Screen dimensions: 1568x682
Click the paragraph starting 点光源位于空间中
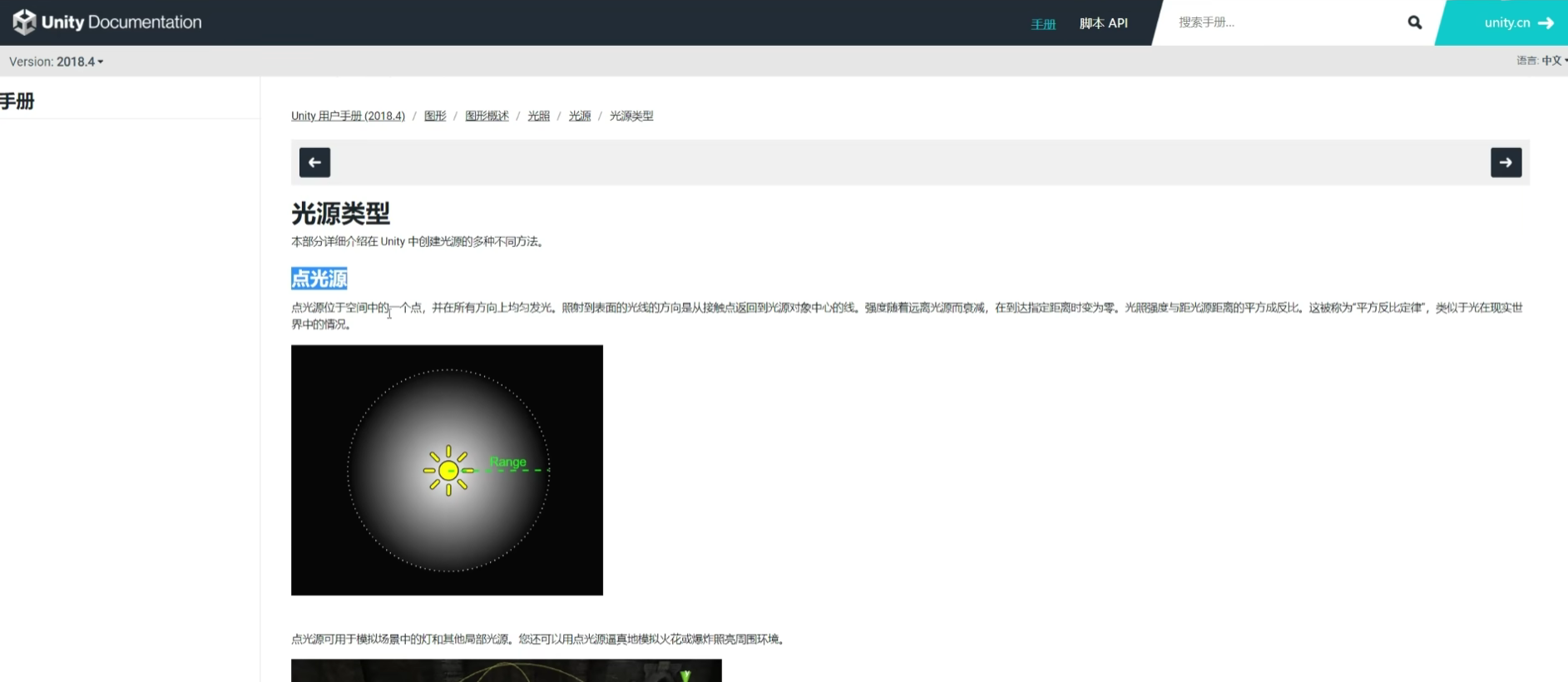tap(907, 316)
